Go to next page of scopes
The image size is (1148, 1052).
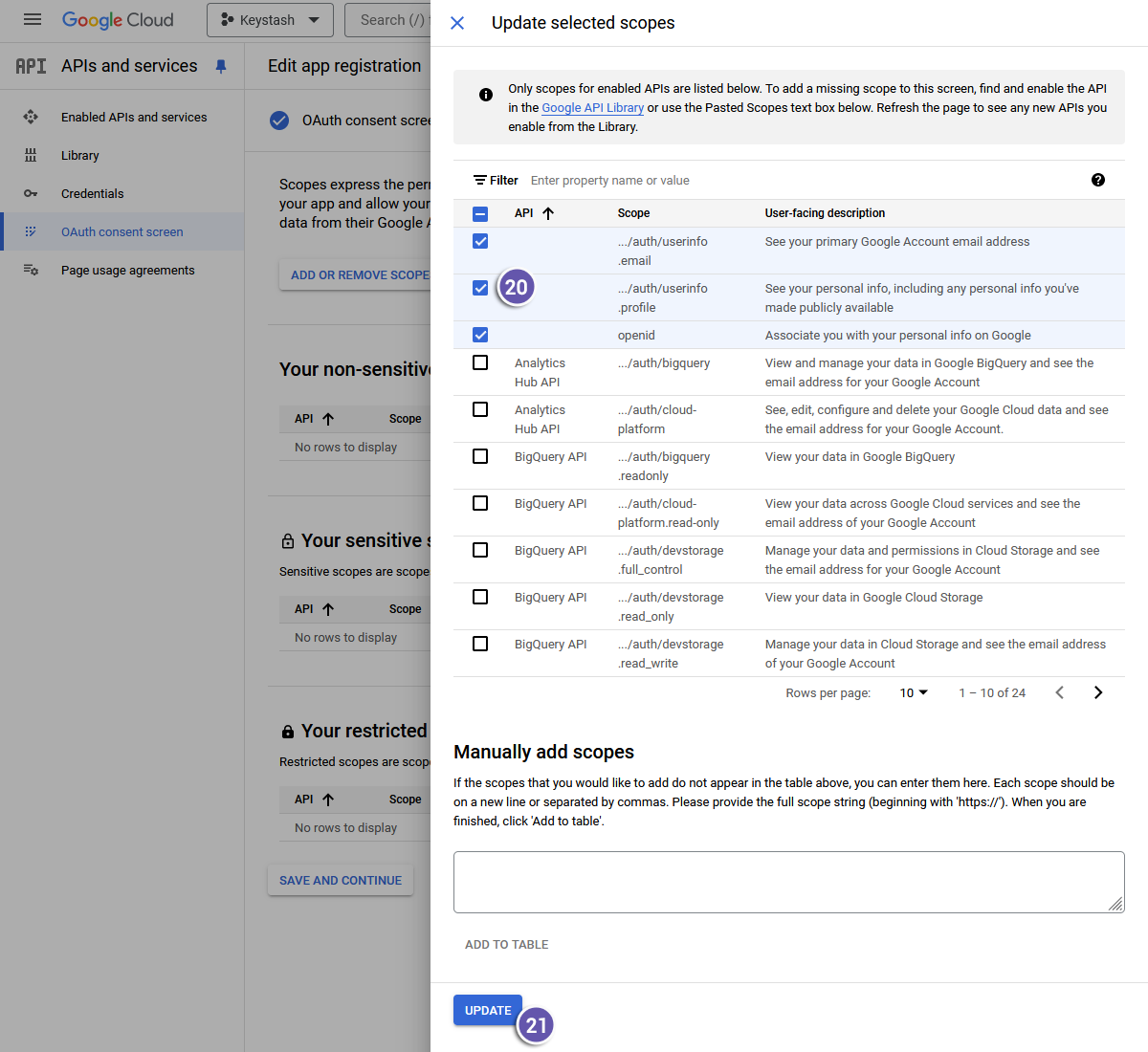point(1098,692)
